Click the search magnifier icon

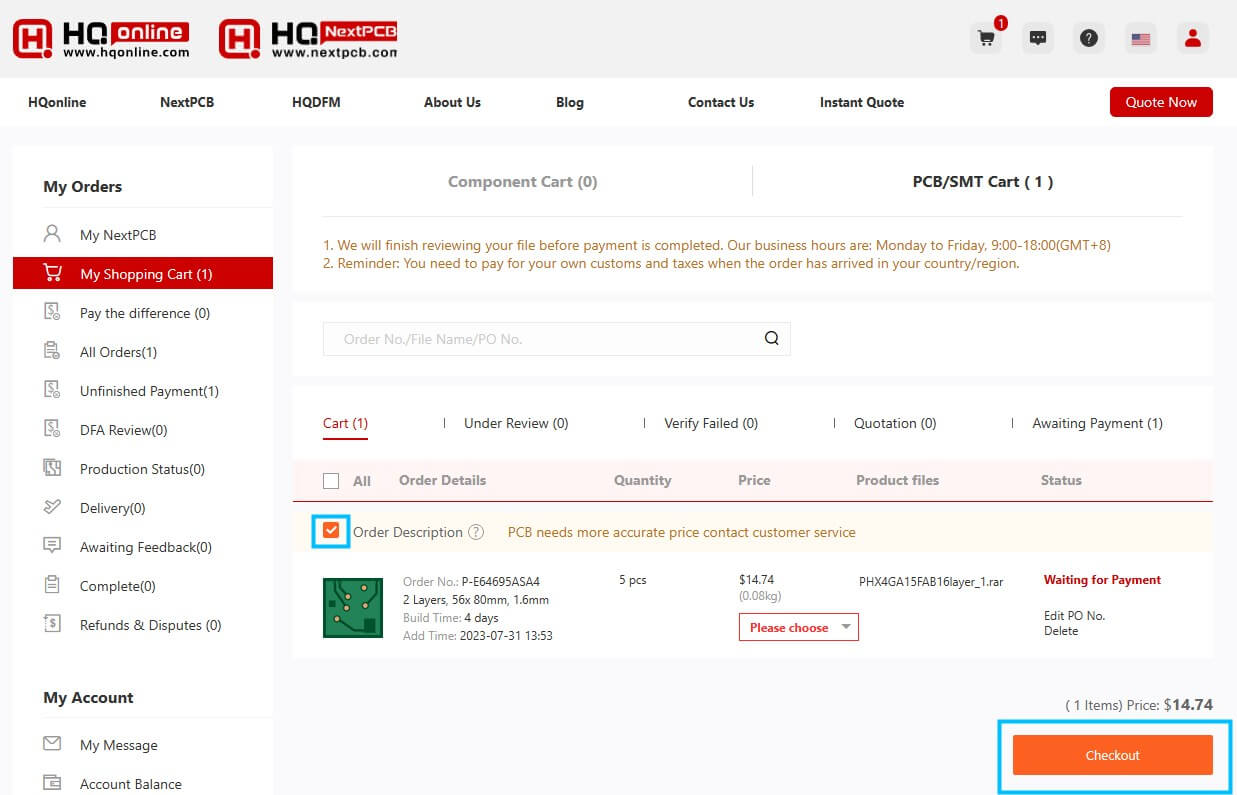[x=771, y=338]
